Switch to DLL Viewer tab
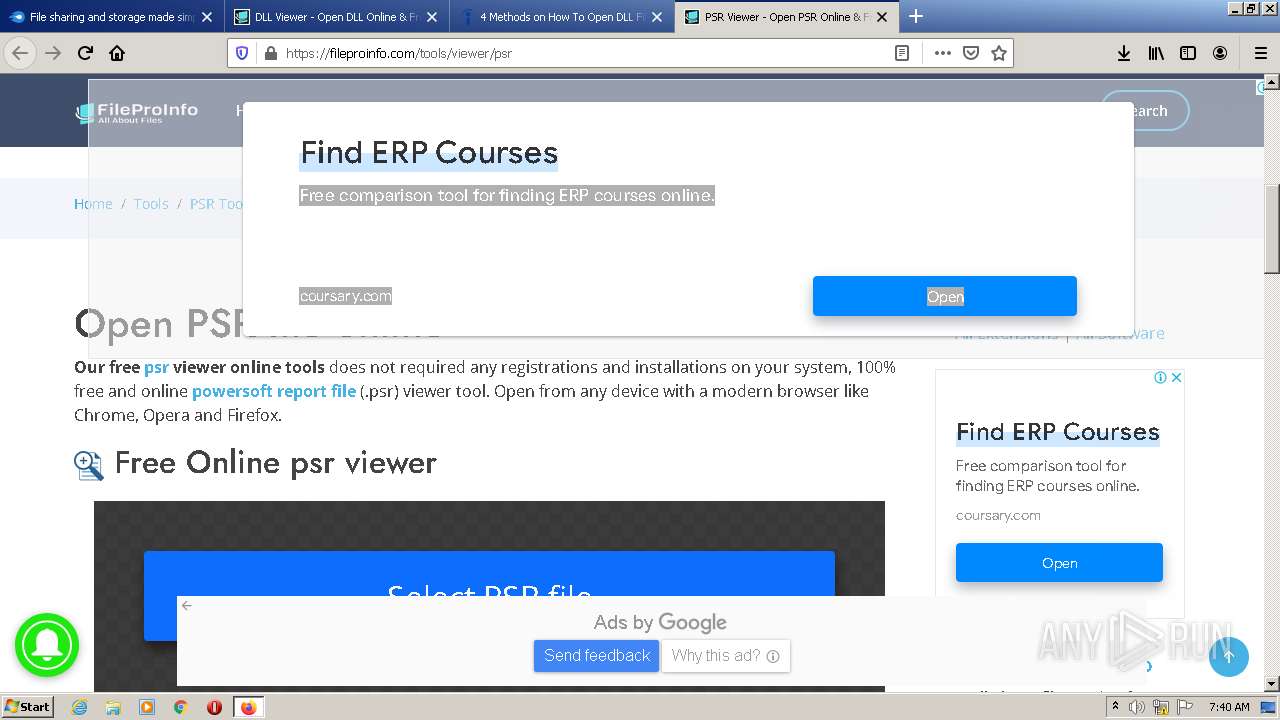1280x720 pixels. (336, 16)
